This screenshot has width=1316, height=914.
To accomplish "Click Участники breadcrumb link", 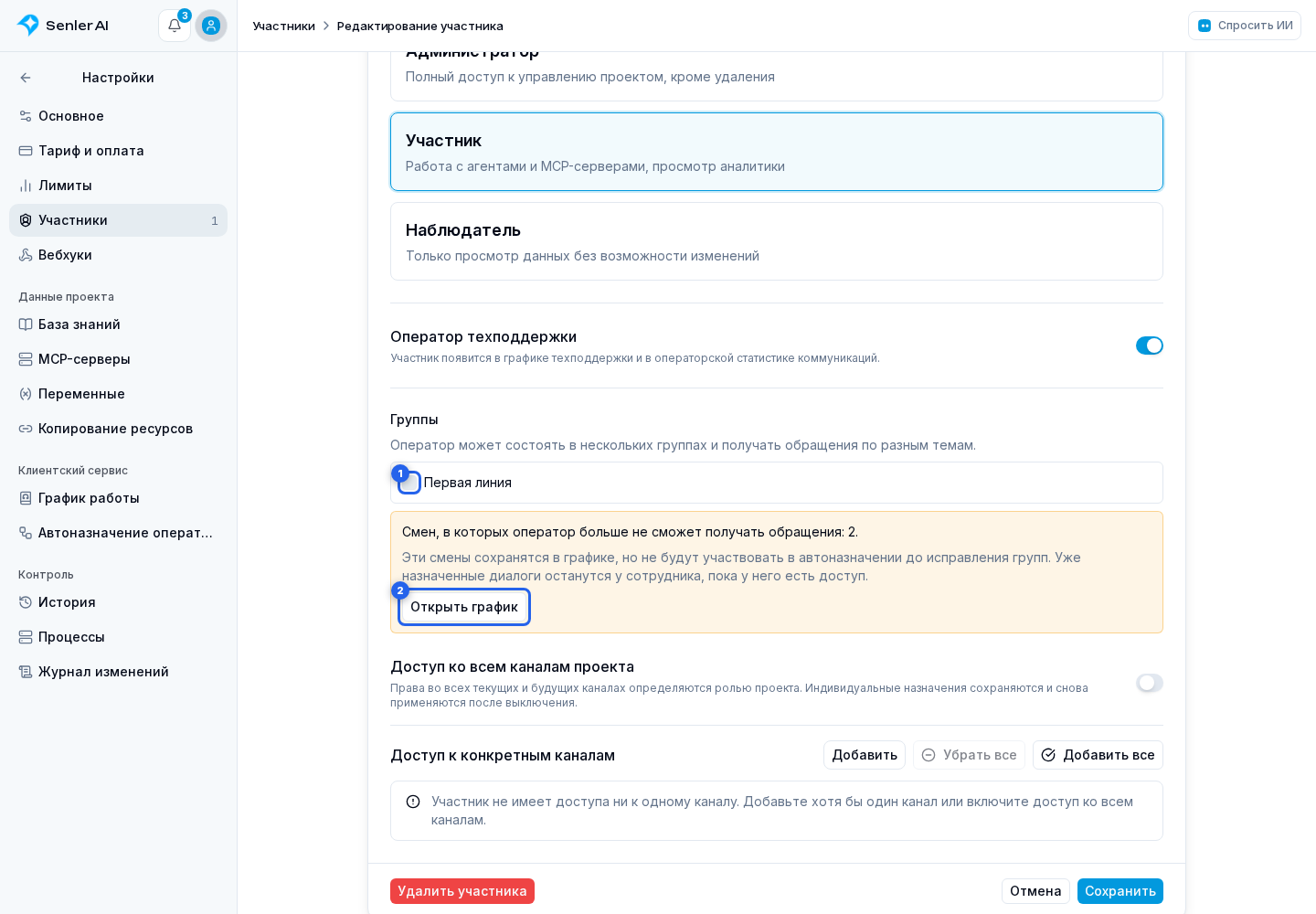I will tap(284, 26).
